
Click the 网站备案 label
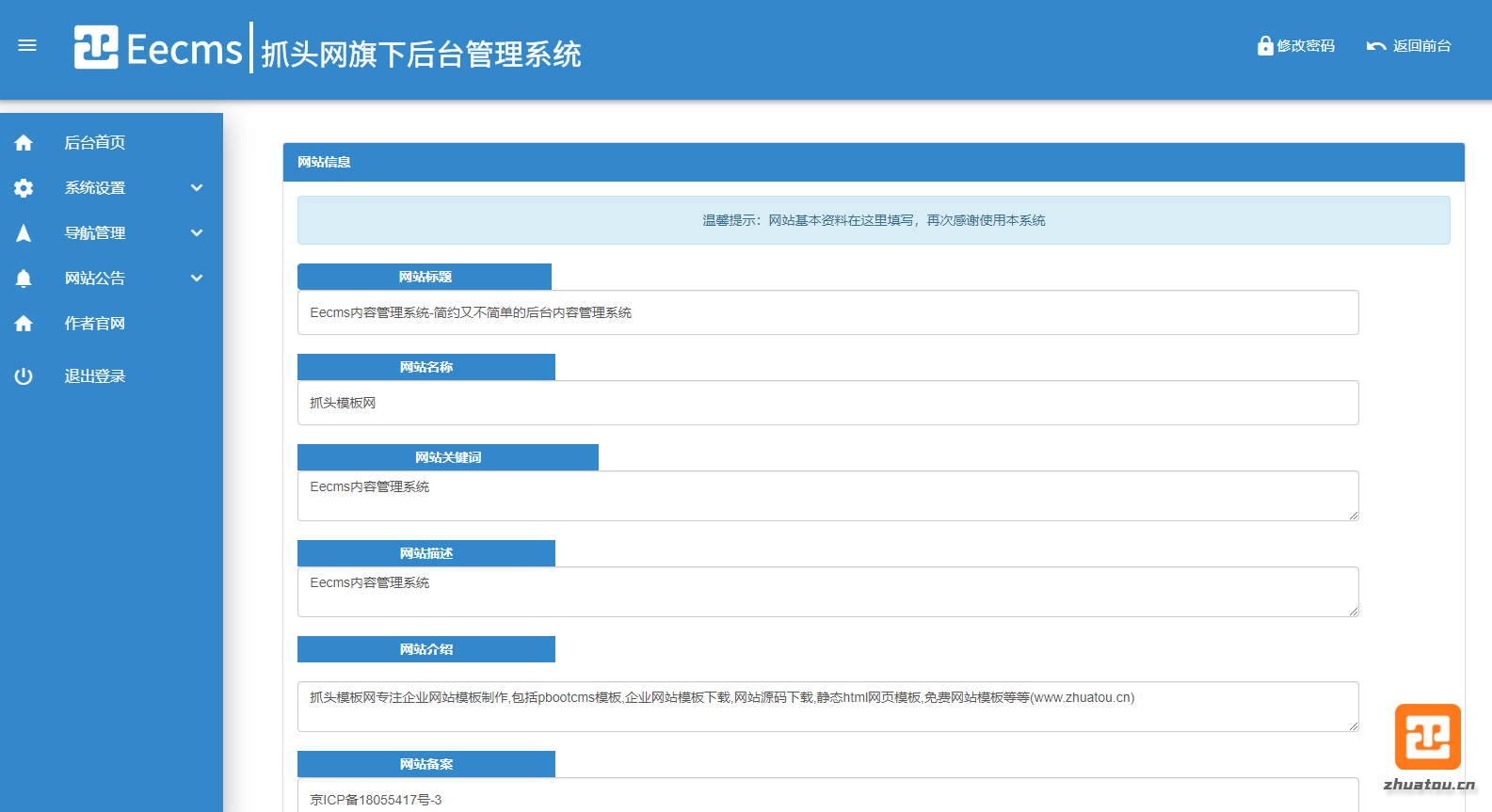tap(426, 764)
